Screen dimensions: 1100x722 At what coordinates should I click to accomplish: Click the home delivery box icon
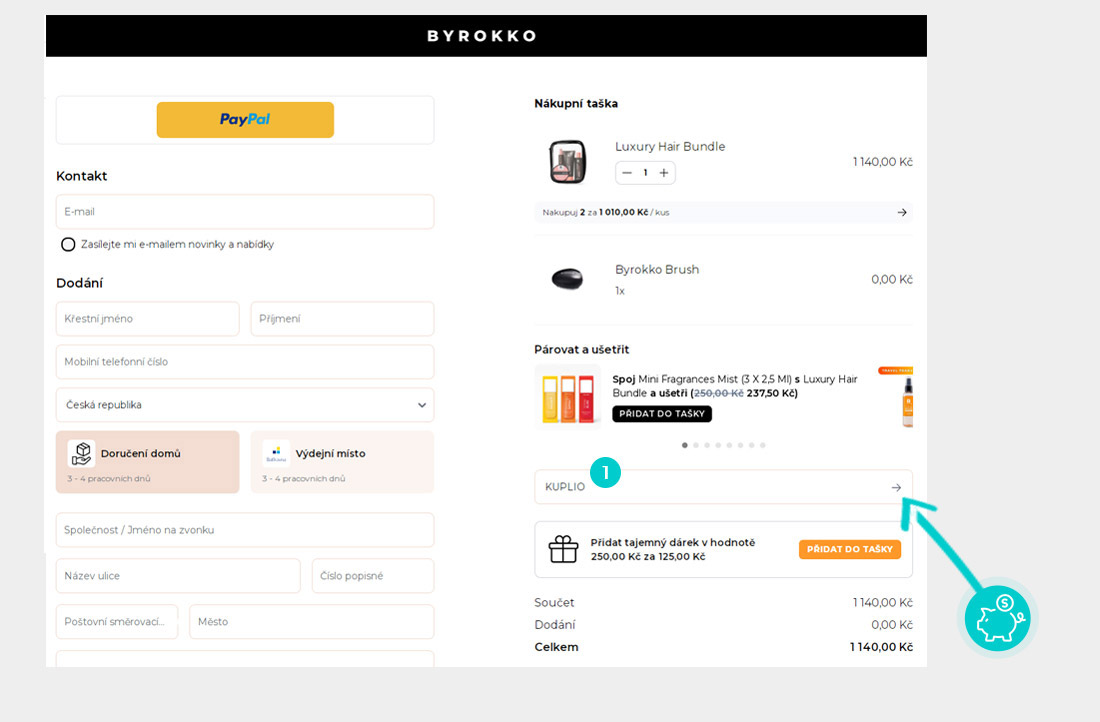pos(81,454)
